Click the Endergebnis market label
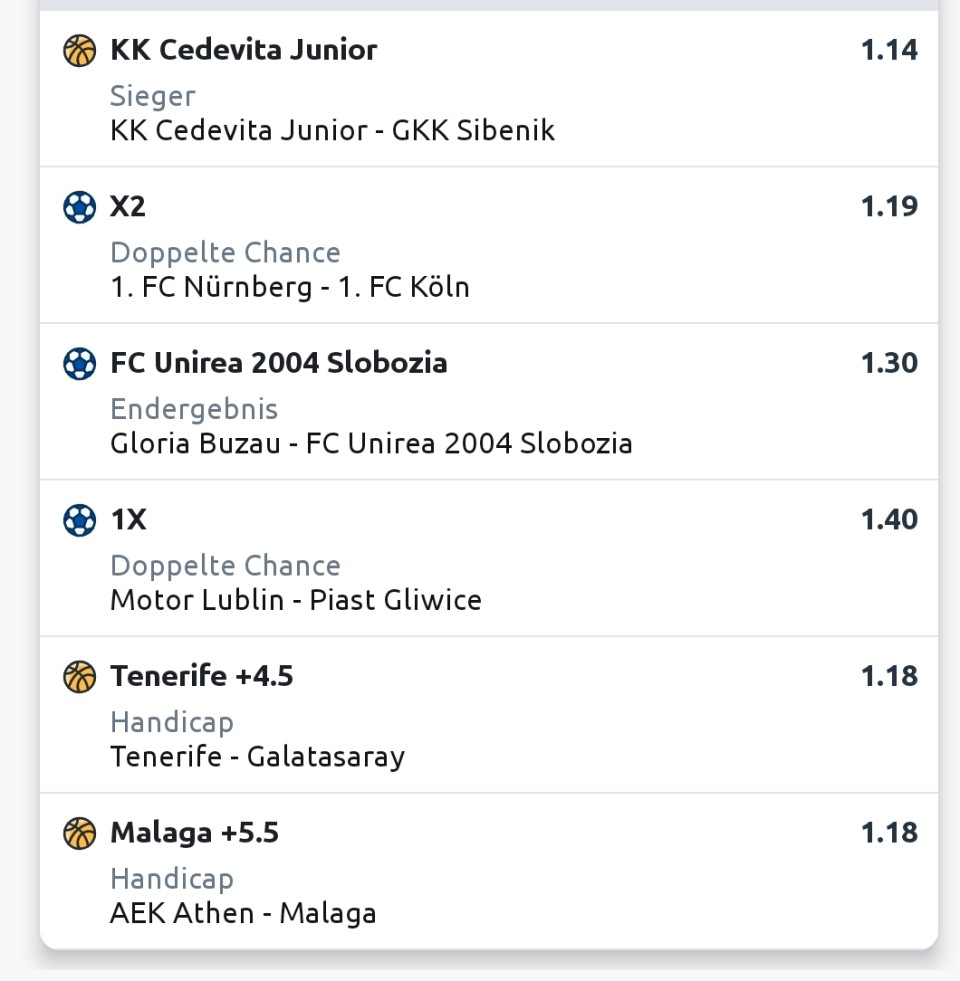960x981 pixels. pyautogui.click(x=194, y=410)
